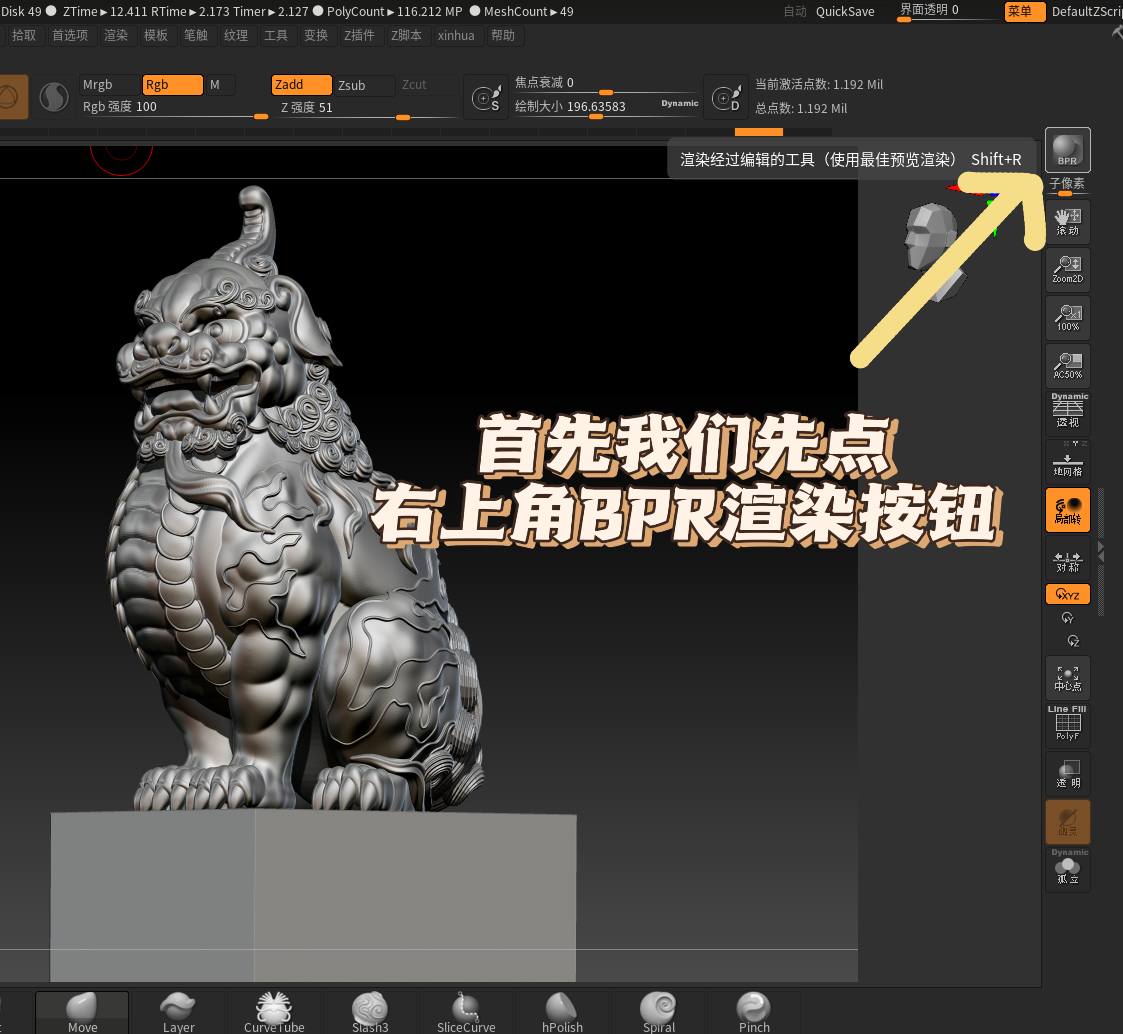Select the Zoom2D magnify icon
1123x1034 pixels.
[x=1067, y=269]
